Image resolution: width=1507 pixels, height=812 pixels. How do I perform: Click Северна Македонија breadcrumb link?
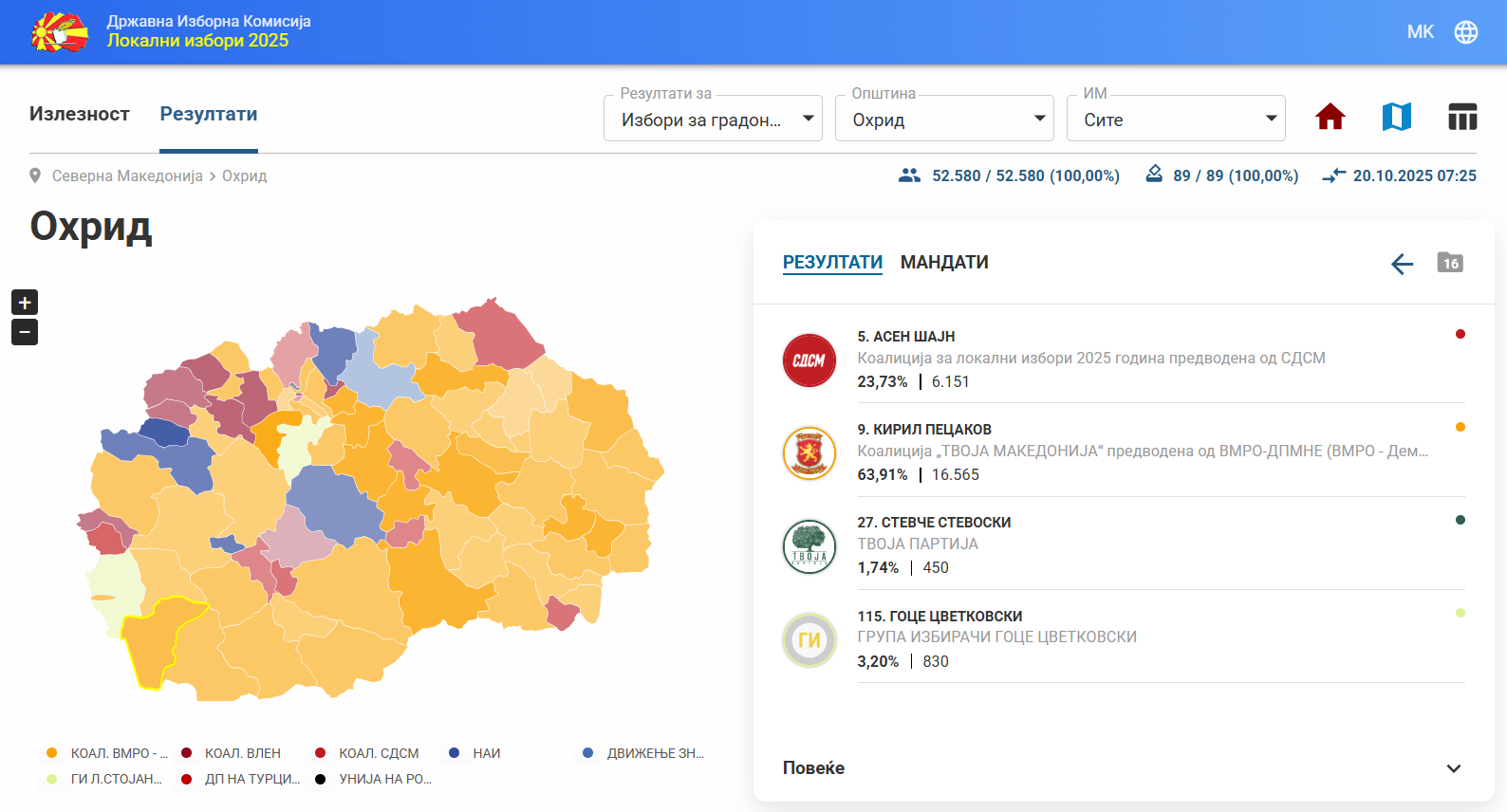(127, 176)
